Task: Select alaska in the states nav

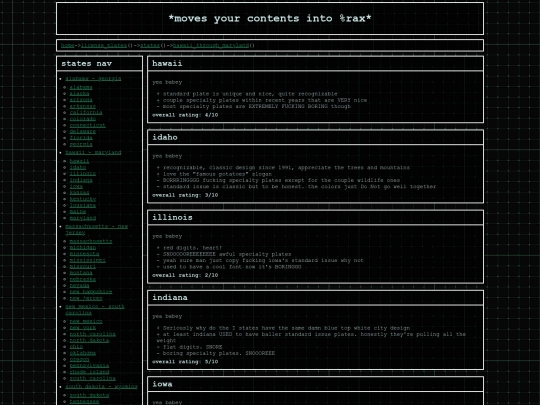Action: pyautogui.click(x=79, y=94)
